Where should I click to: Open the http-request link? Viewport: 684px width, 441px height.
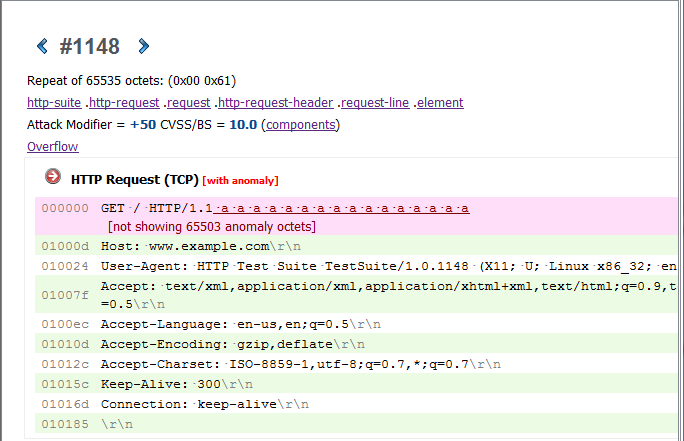[x=124, y=103]
